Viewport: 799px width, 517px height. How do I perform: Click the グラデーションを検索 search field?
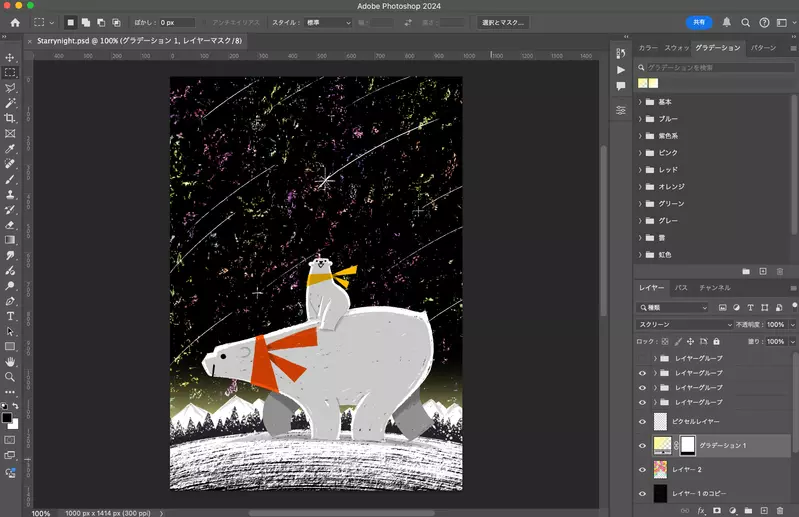coord(714,67)
